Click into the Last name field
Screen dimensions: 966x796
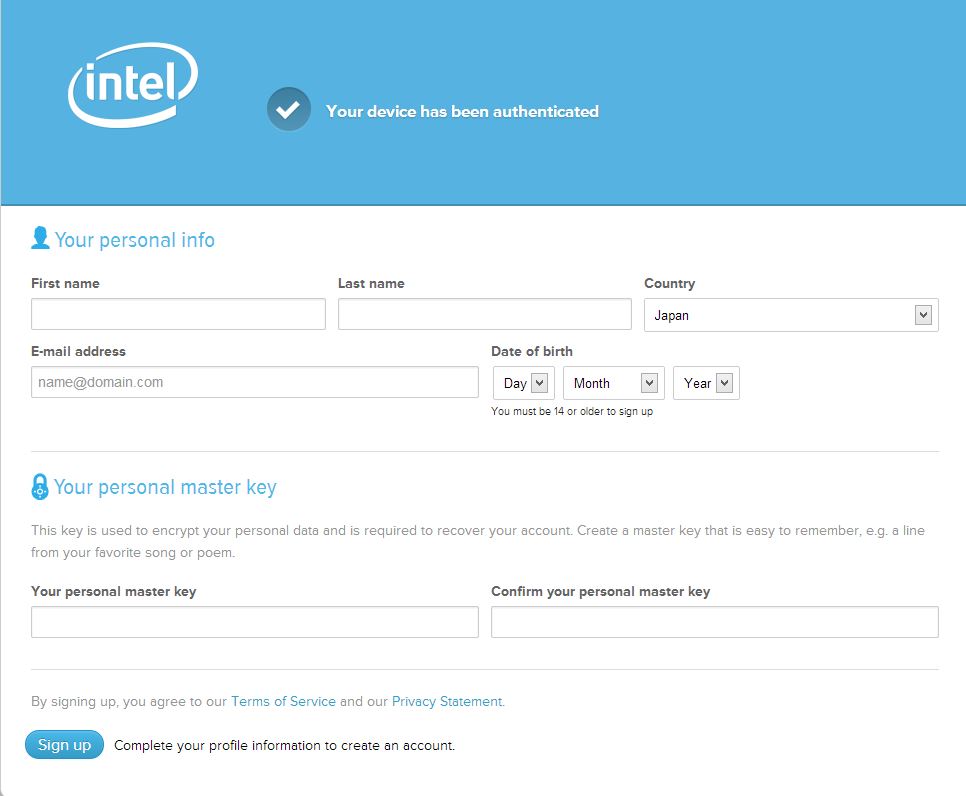coord(484,314)
